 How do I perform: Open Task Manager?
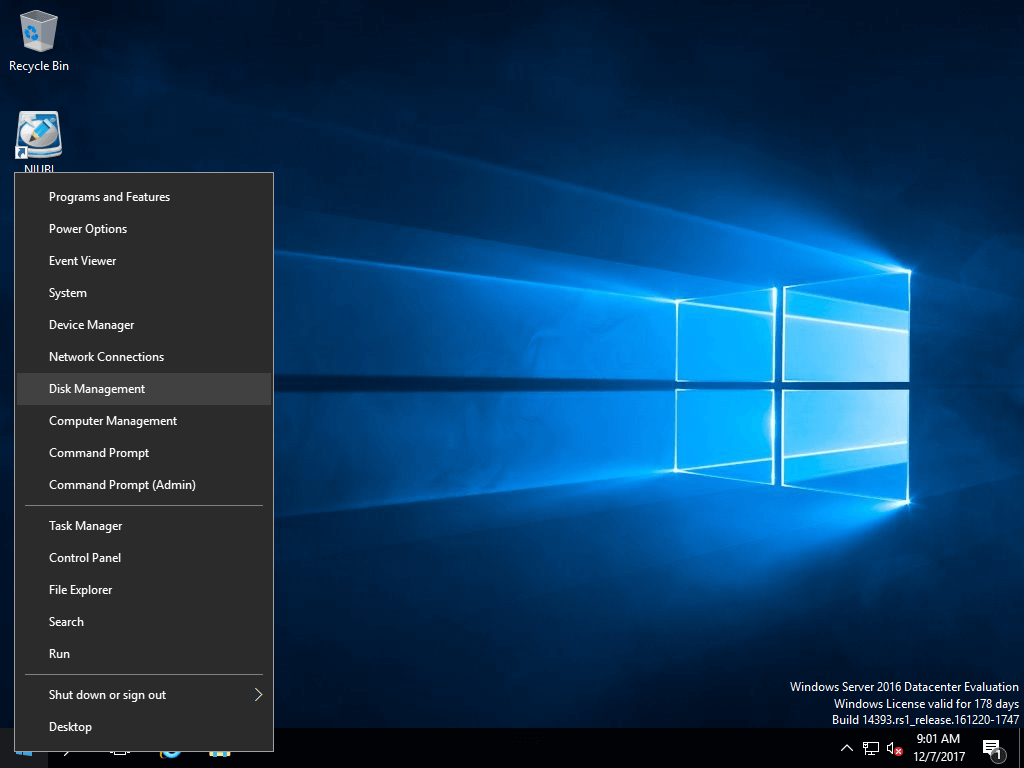pyautogui.click(x=144, y=526)
